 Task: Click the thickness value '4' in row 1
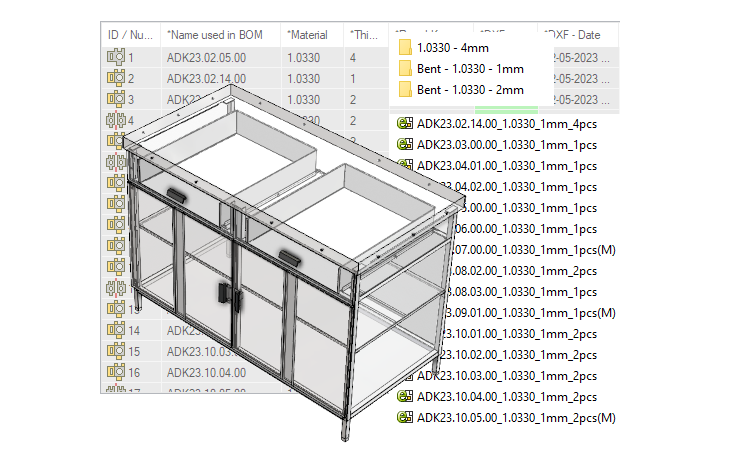click(x=353, y=58)
